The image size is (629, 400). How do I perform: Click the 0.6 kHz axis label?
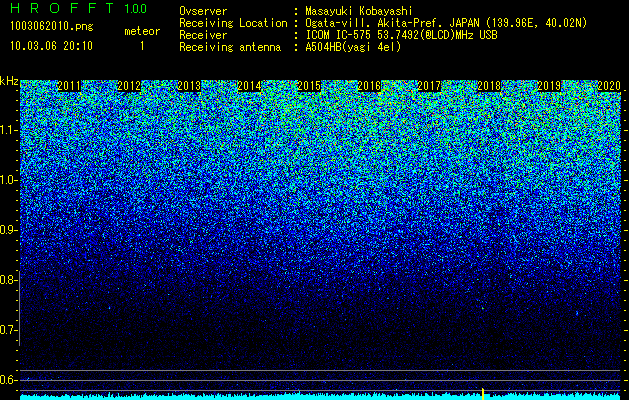click(x=8, y=380)
